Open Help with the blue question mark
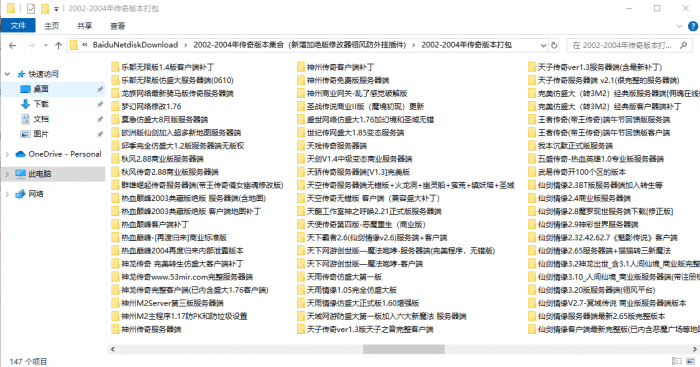 click(x=693, y=26)
